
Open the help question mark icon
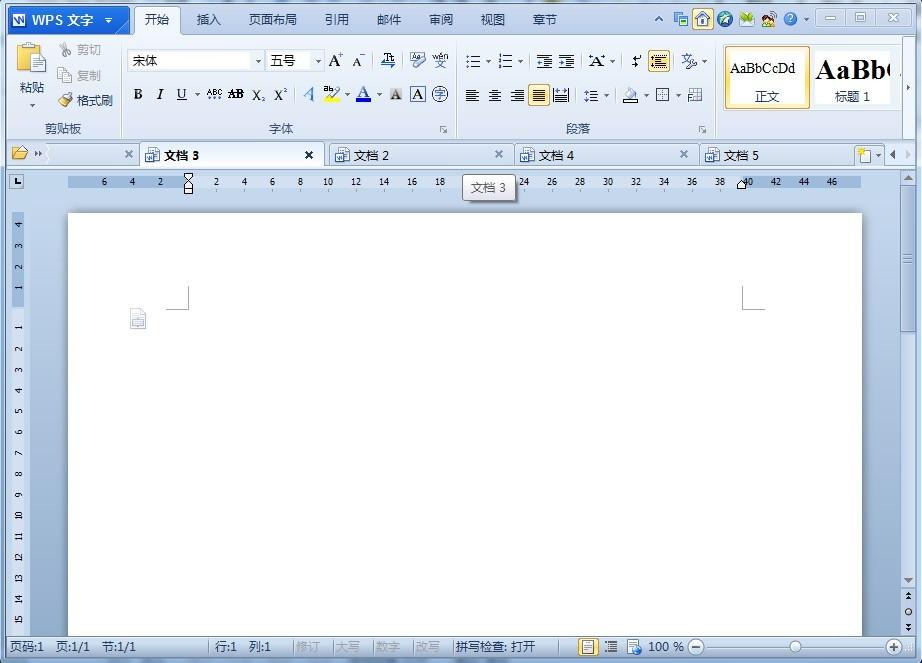[x=790, y=19]
